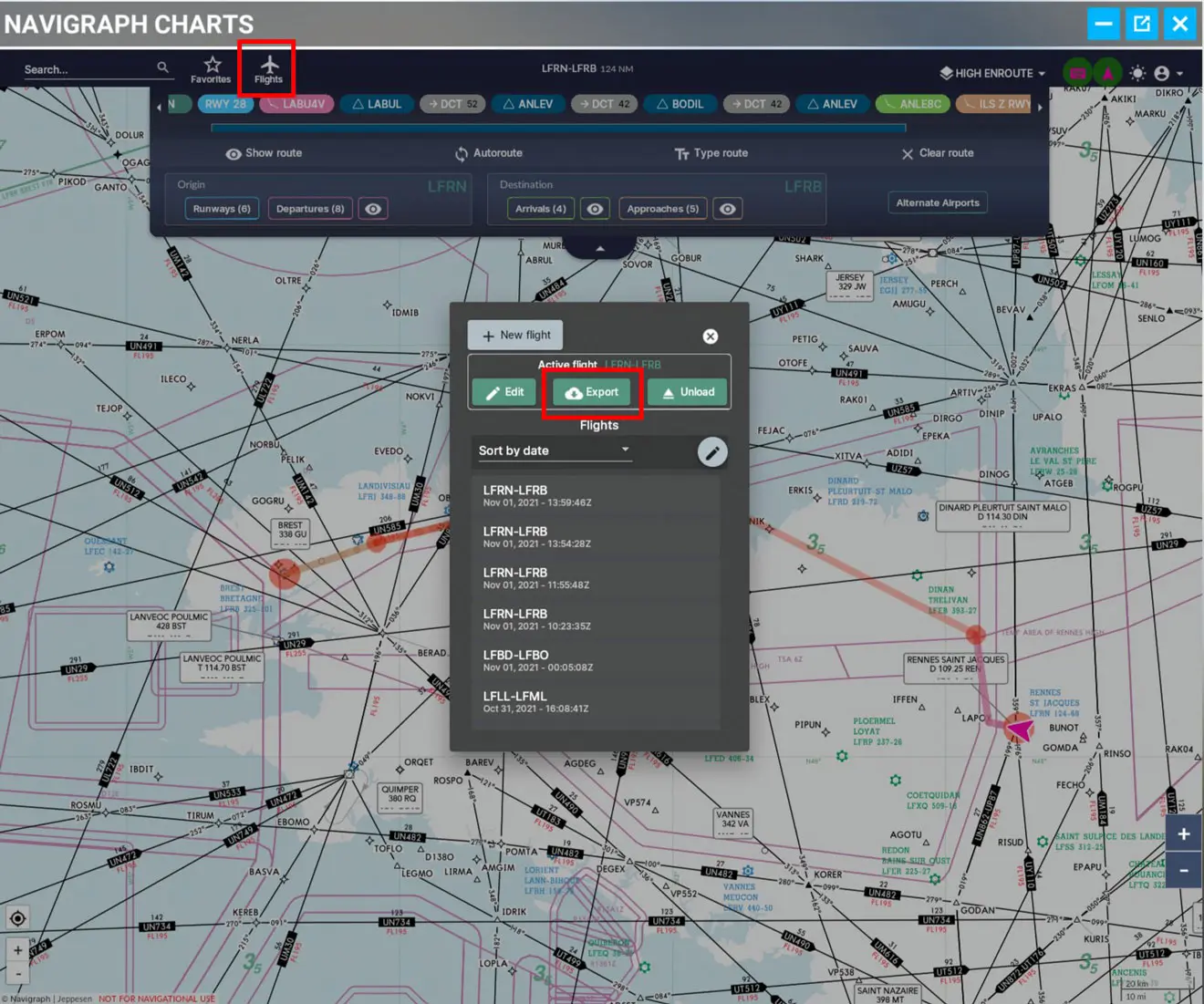Select flight LFBD-LFBO in list
Screen dimensions: 1204x1004
(596, 660)
